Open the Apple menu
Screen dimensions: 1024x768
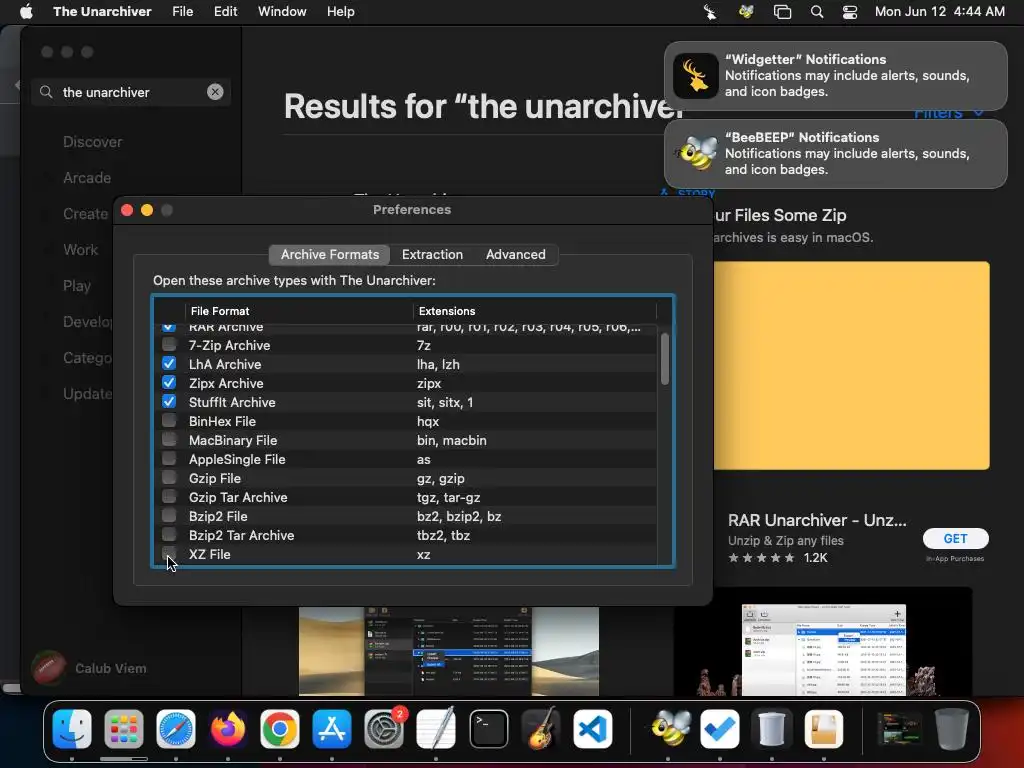[x=26, y=11]
